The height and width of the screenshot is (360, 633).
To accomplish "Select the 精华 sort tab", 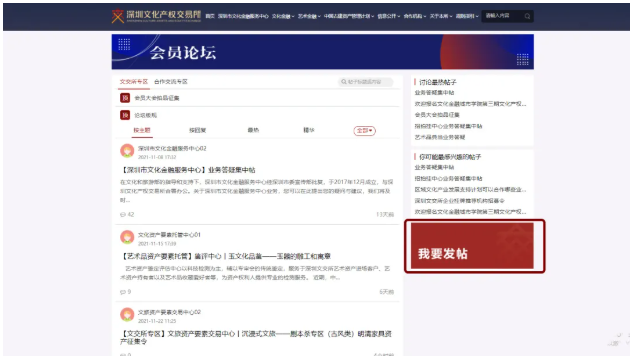I will (x=309, y=130).
